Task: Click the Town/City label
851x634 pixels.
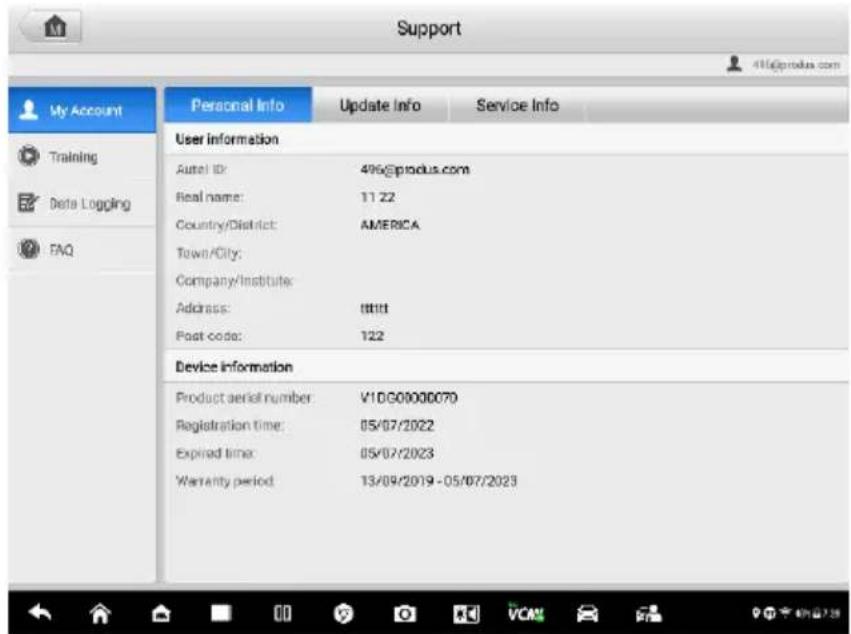Action: [209, 253]
